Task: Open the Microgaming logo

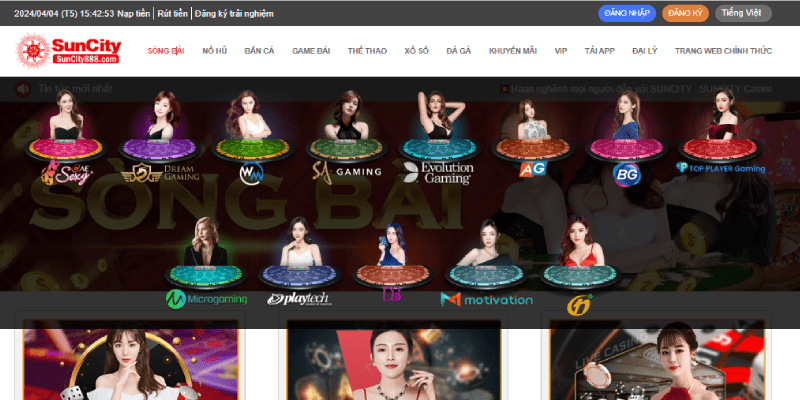Action: click(x=206, y=299)
